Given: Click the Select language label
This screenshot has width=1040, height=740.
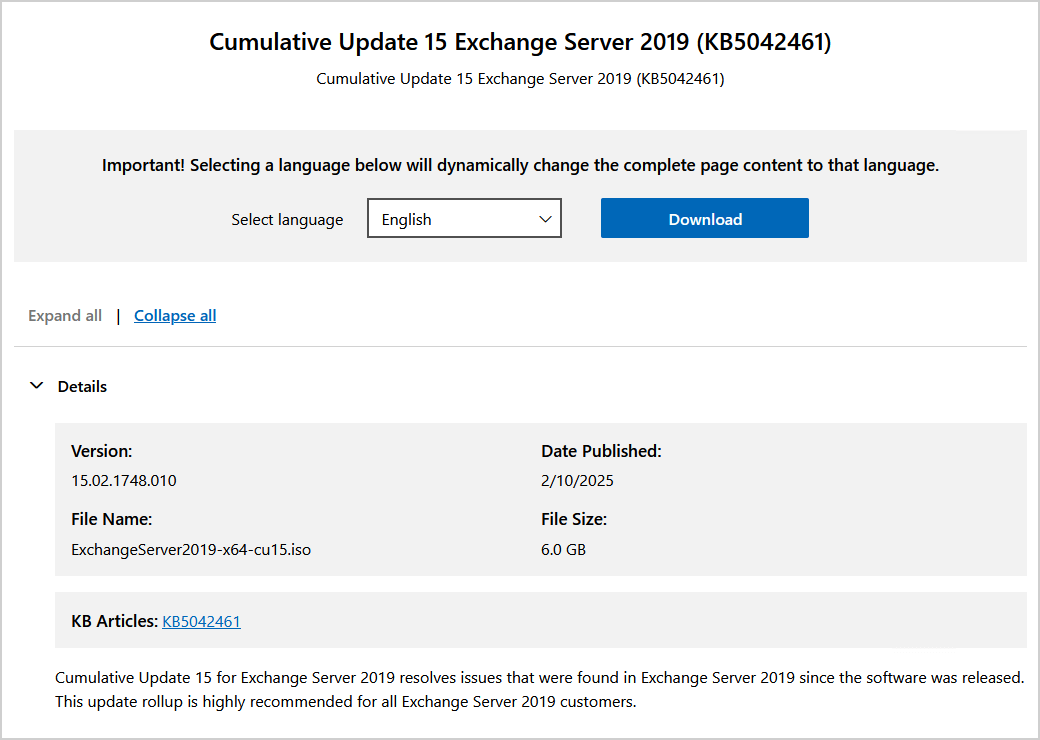Looking at the screenshot, I should [x=287, y=220].
